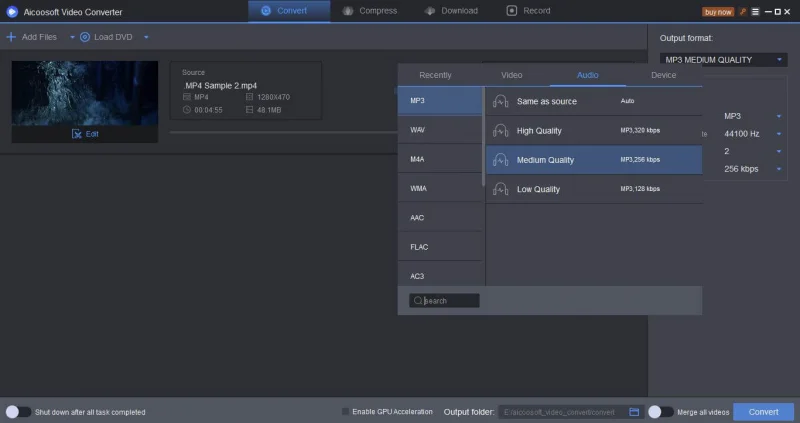Click the format list vertical scrollbar

coord(484,140)
